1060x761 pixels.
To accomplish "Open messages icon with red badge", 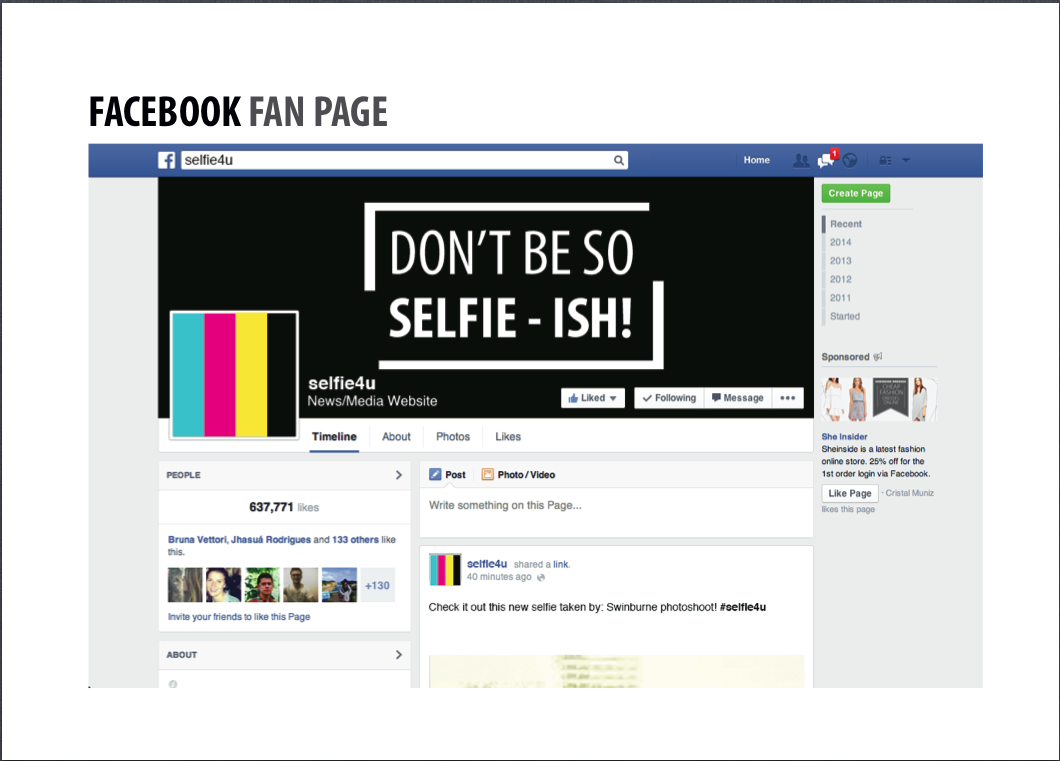I will (826, 160).
